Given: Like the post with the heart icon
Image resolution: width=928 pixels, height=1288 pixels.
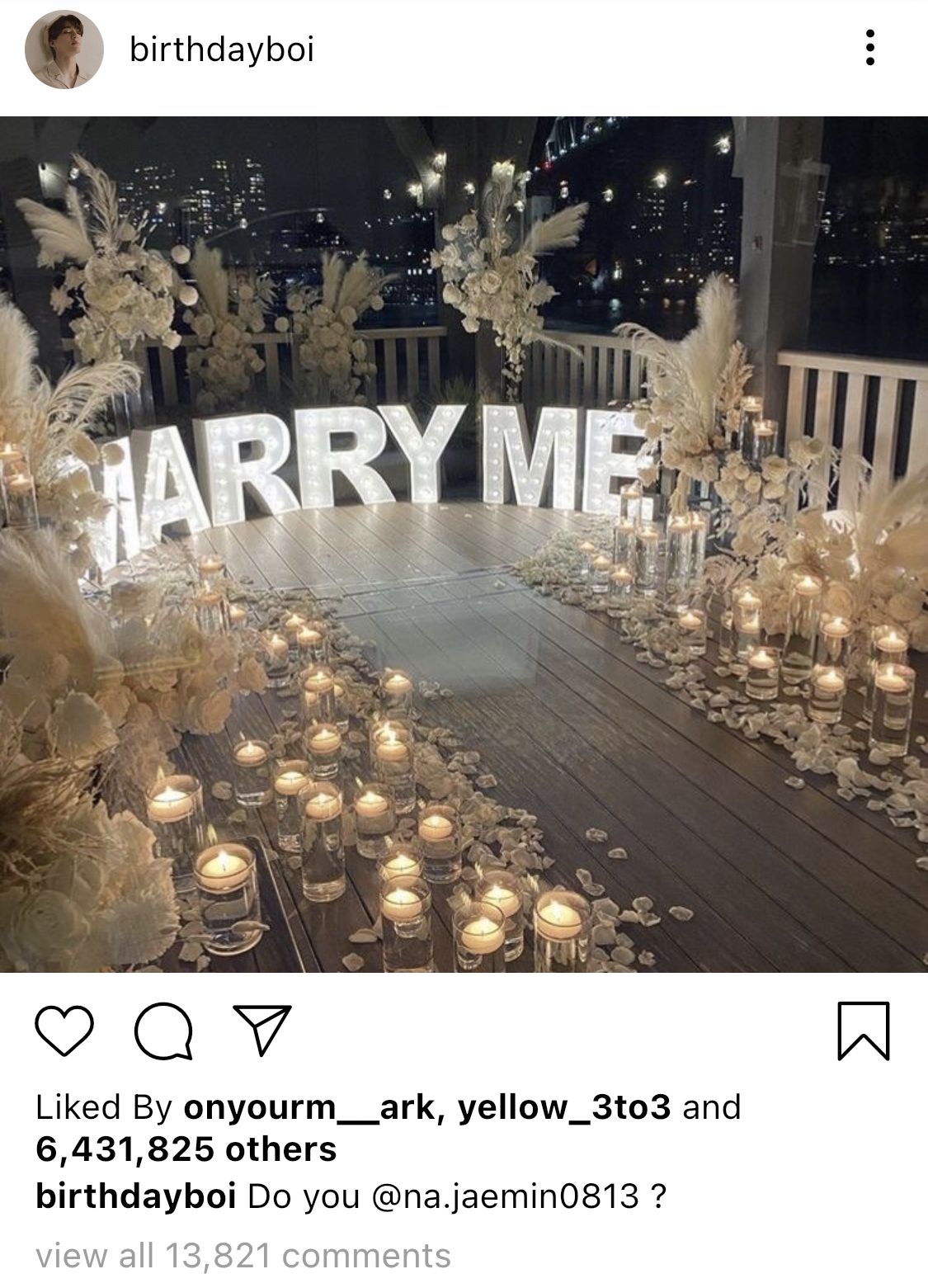Looking at the screenshot, I should pyautogui.click(x=64, y=1031).
